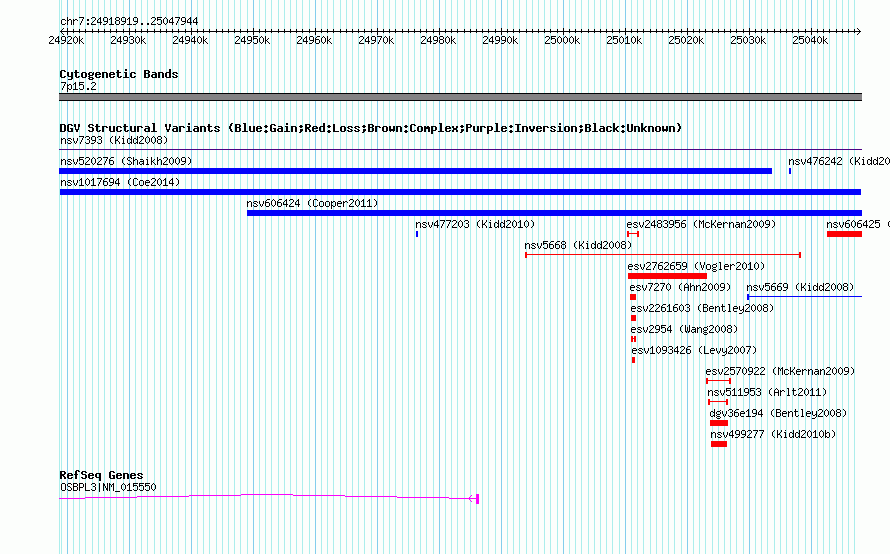890x554 pixels.
Task: Click dgv36e194 (Bentley2008) label
Action: [778, 413]
